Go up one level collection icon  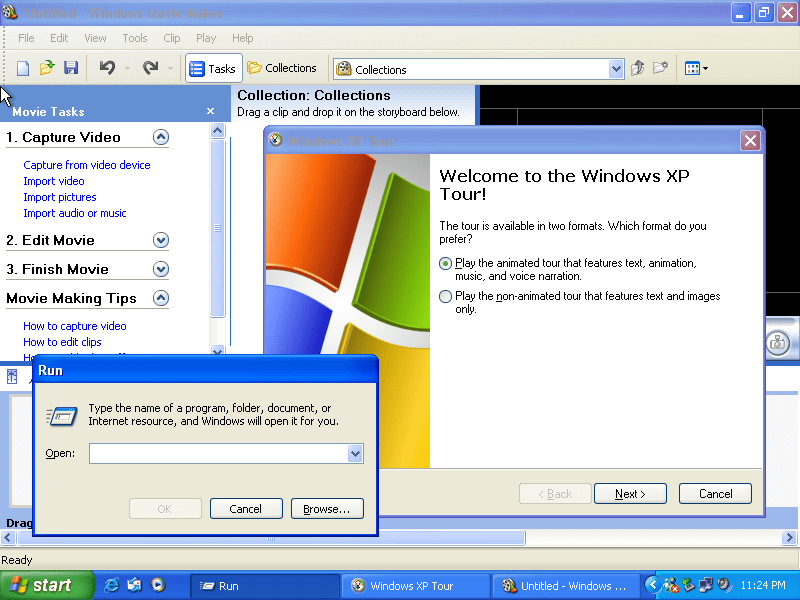(x=637, y=68)
